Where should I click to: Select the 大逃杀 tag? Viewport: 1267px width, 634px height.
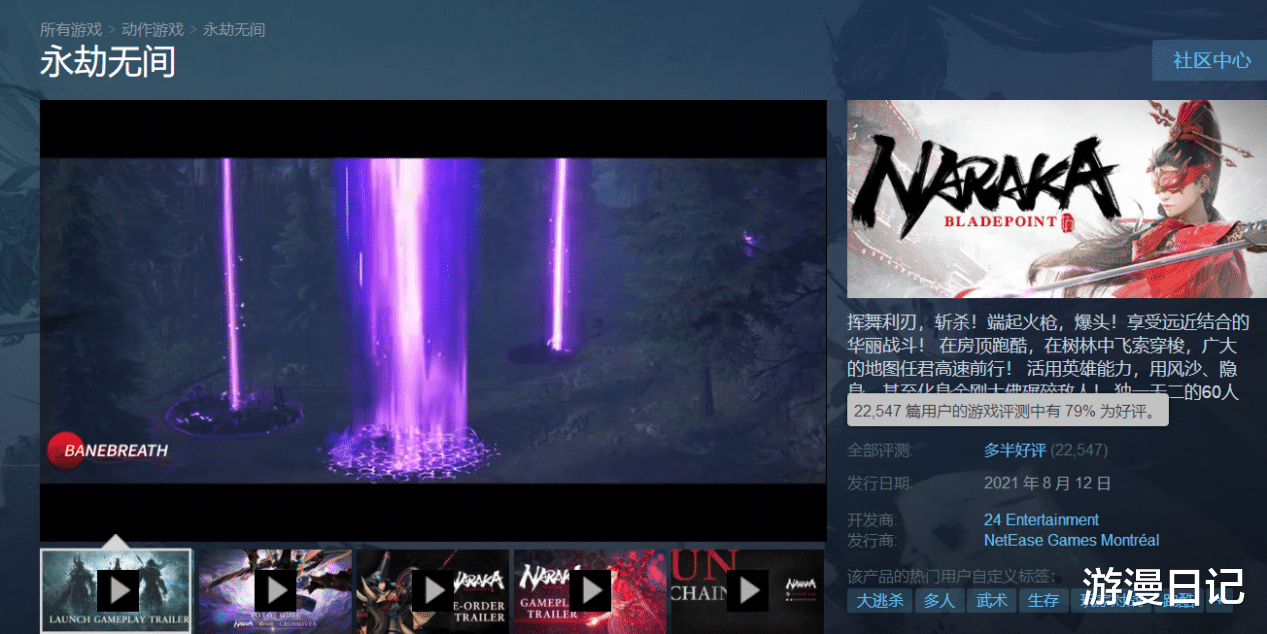(x=881, y=600)
